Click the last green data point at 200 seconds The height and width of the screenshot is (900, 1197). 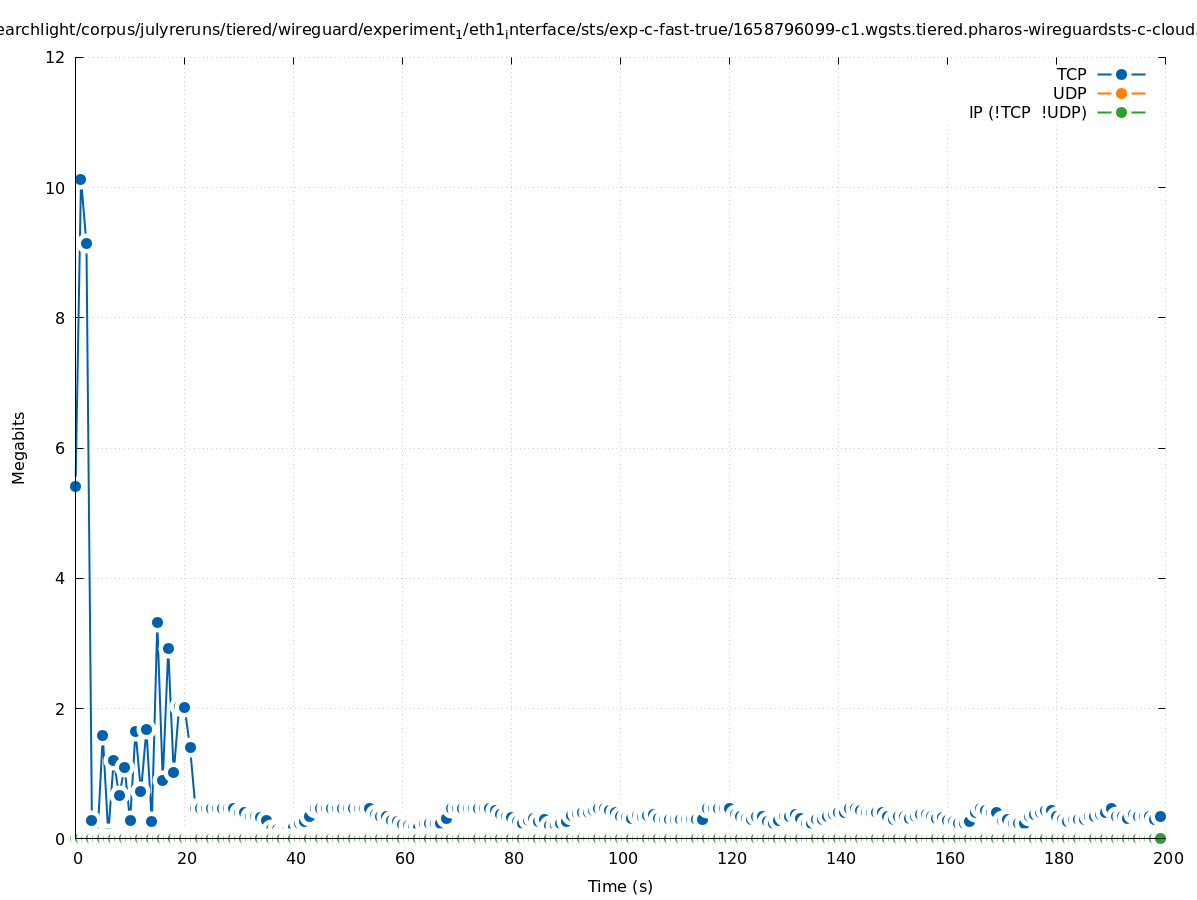coord(1160,838)
